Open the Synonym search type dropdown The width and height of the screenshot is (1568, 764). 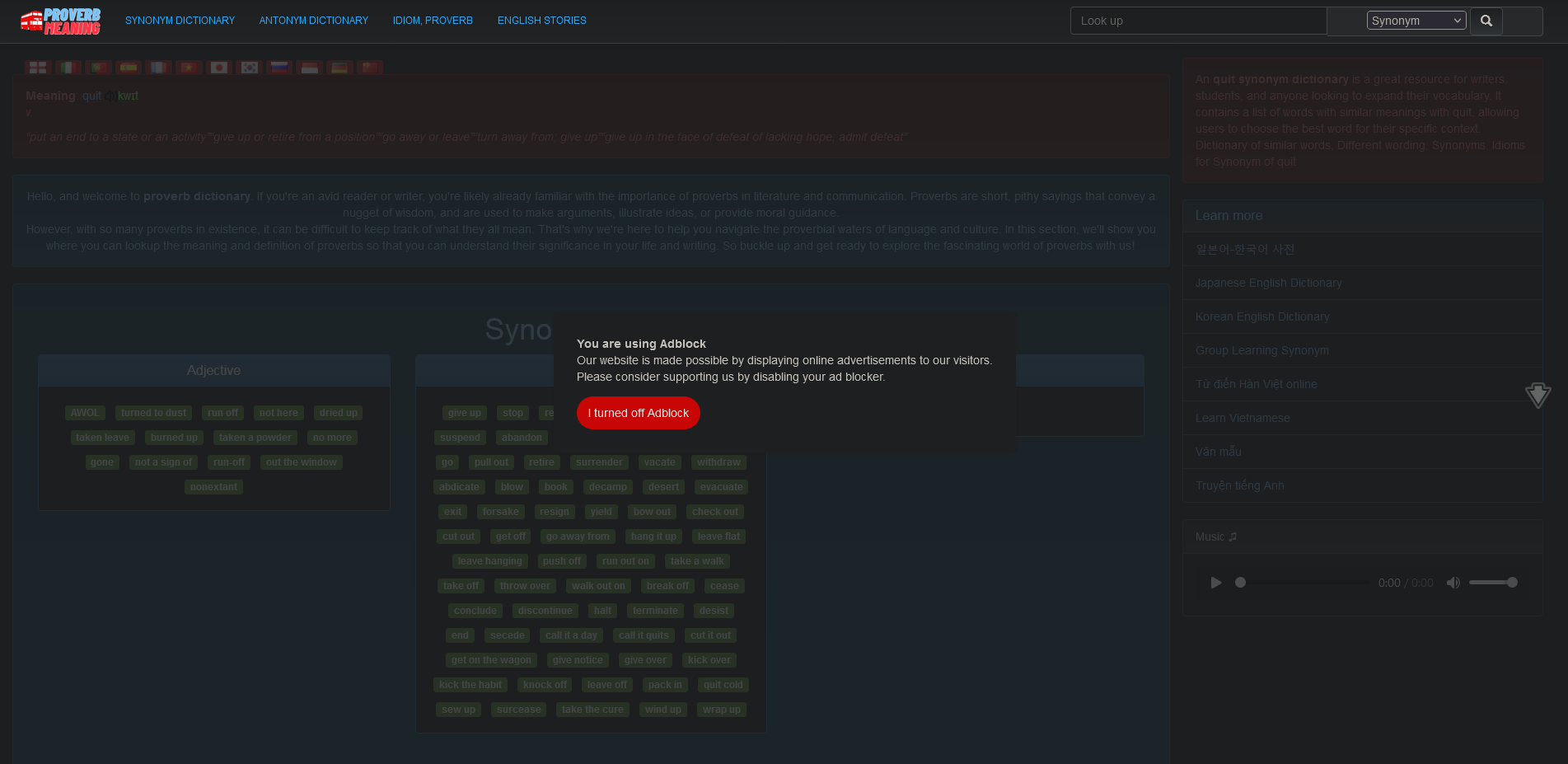click(x=1416, y=20)
